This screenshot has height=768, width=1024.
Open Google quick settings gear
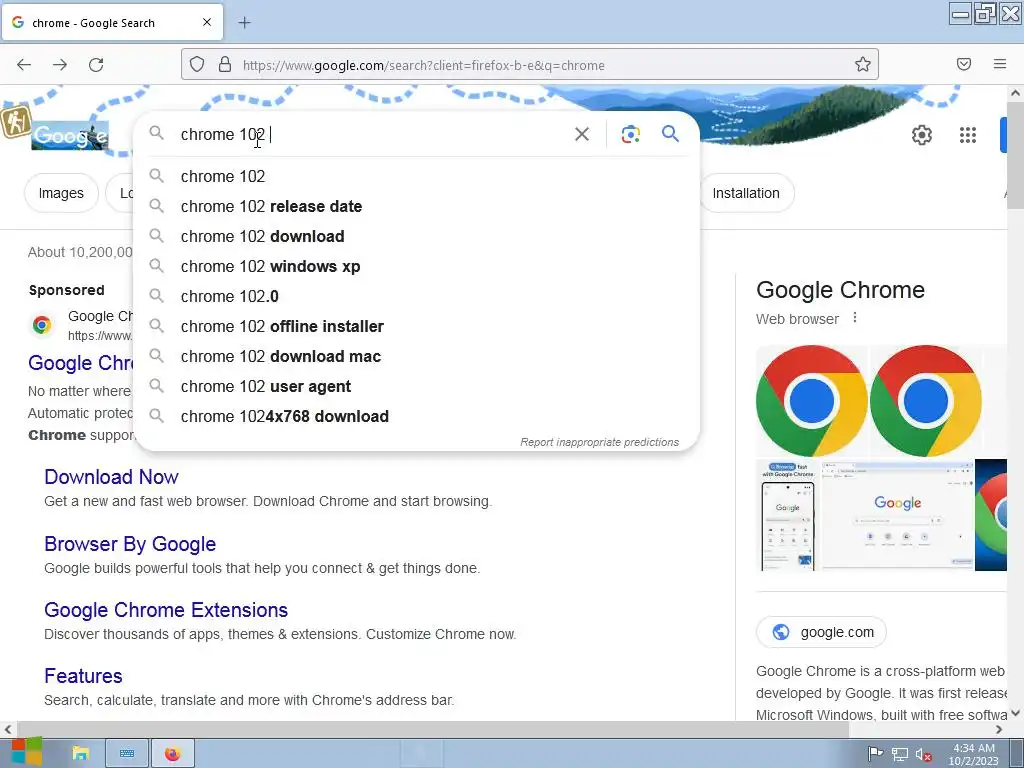[x=921, y=135]
